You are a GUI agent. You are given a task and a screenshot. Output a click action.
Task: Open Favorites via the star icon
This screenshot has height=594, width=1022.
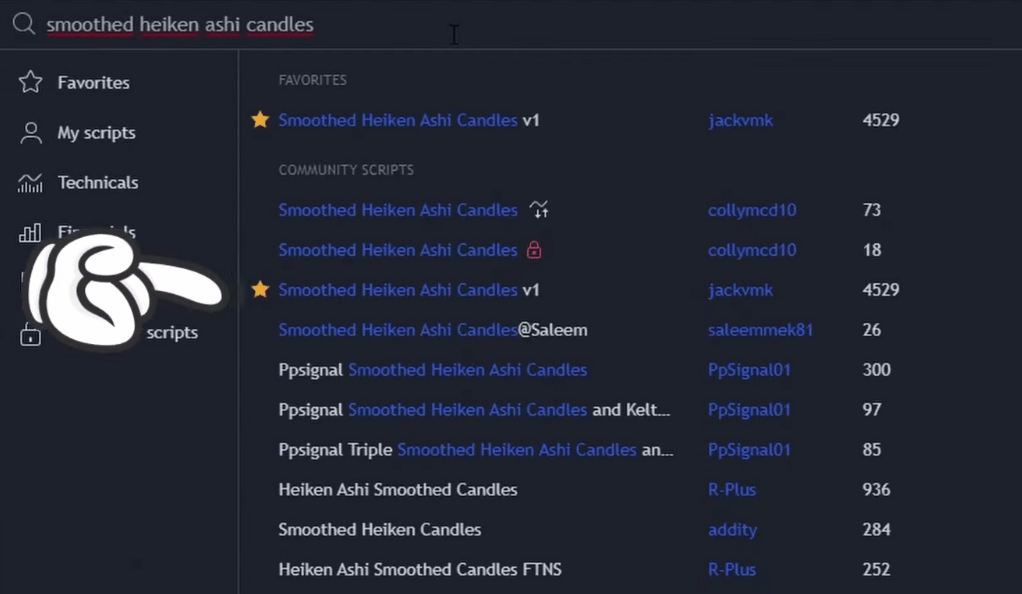point(31,82)
